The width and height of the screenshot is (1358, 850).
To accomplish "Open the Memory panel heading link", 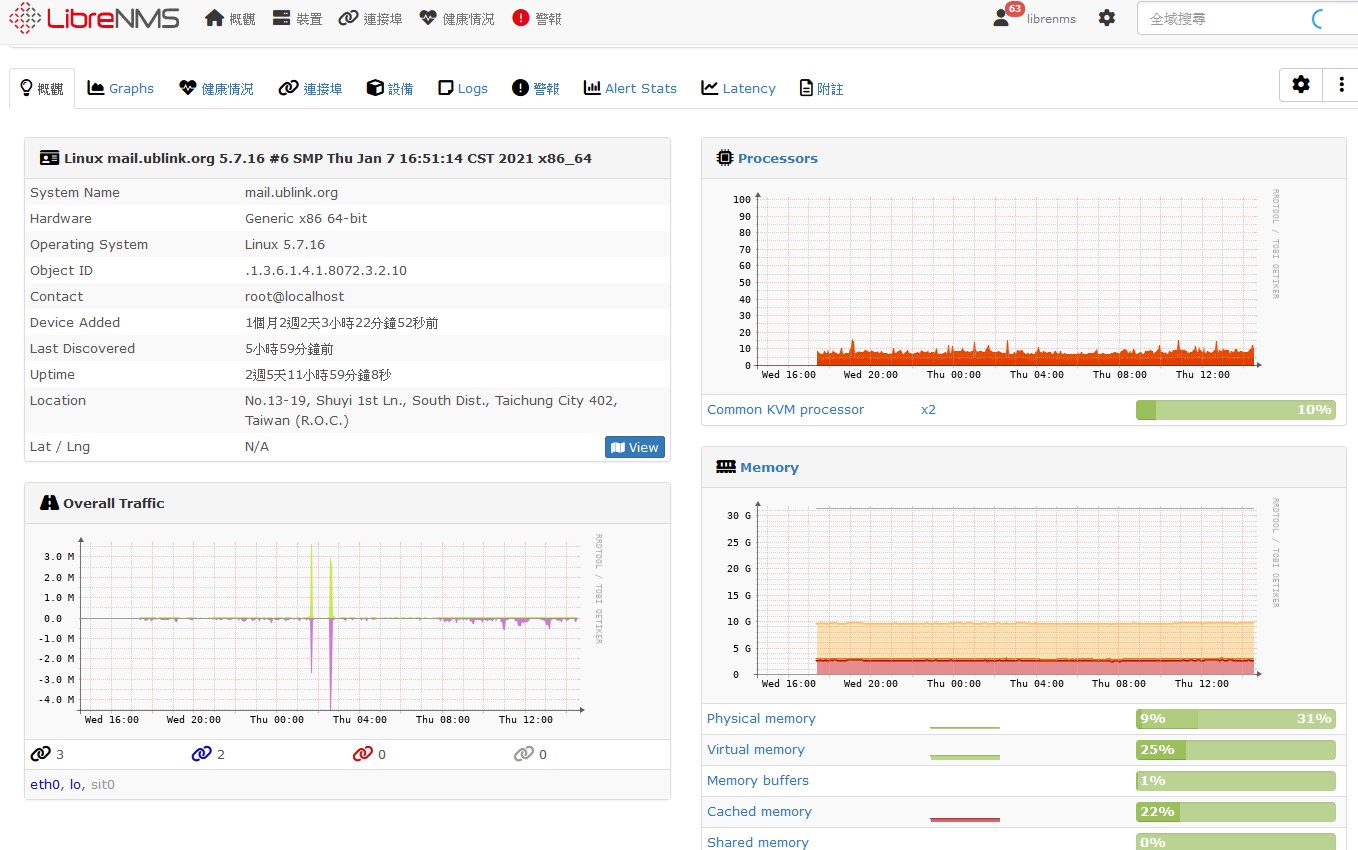I will [769, 467].
